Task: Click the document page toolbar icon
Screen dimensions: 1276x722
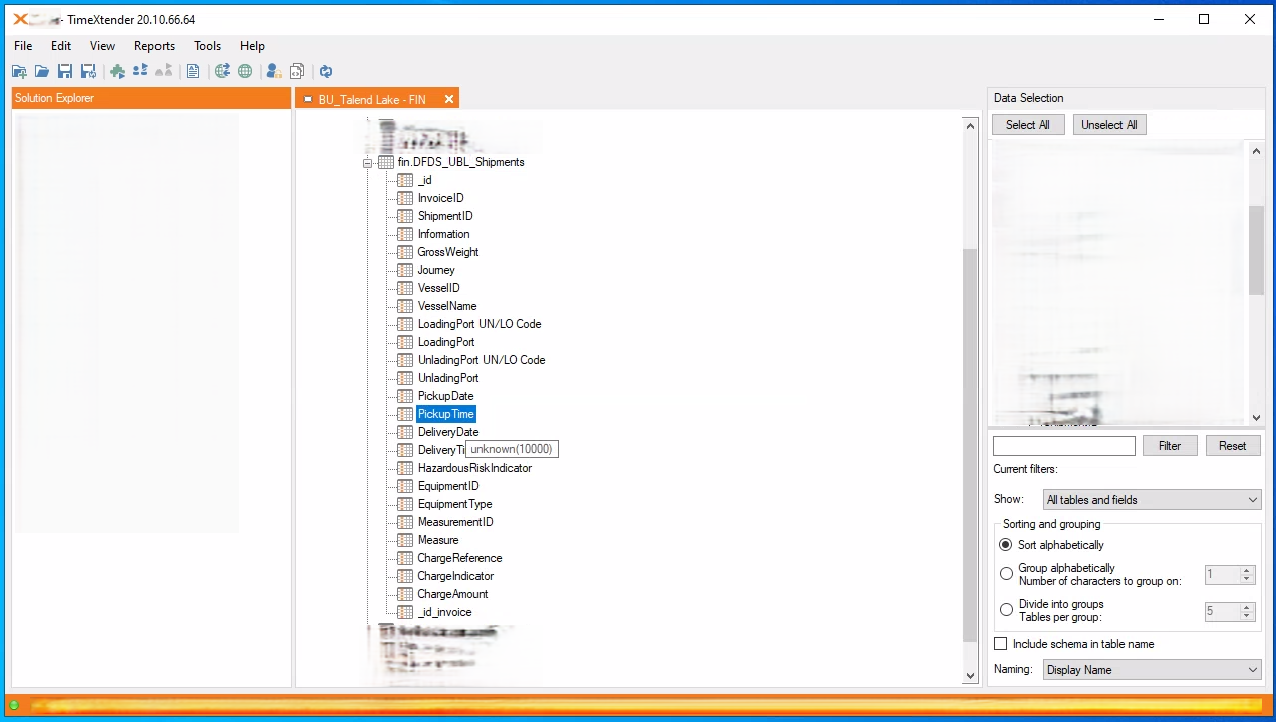Action: (x=193, y=71)
